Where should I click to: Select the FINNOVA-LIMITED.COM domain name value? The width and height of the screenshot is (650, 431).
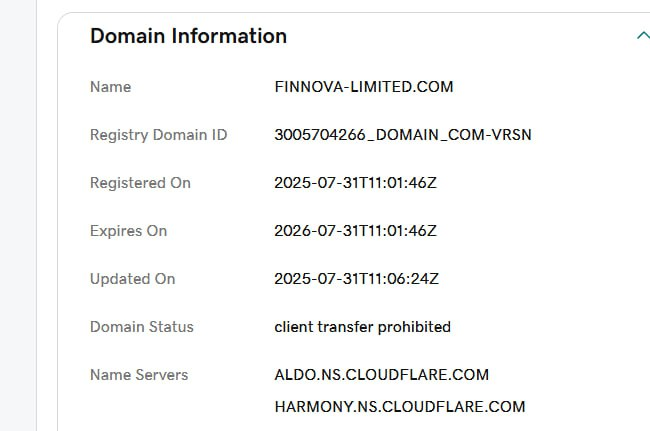pos(363,87)
